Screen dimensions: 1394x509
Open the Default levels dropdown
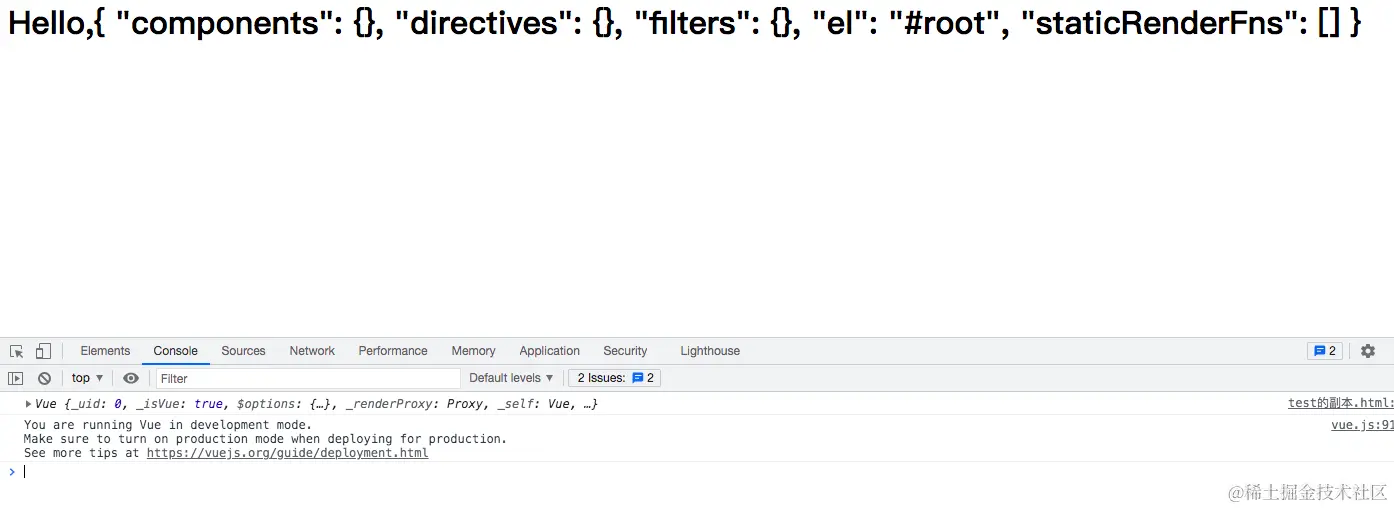[511, 378]
